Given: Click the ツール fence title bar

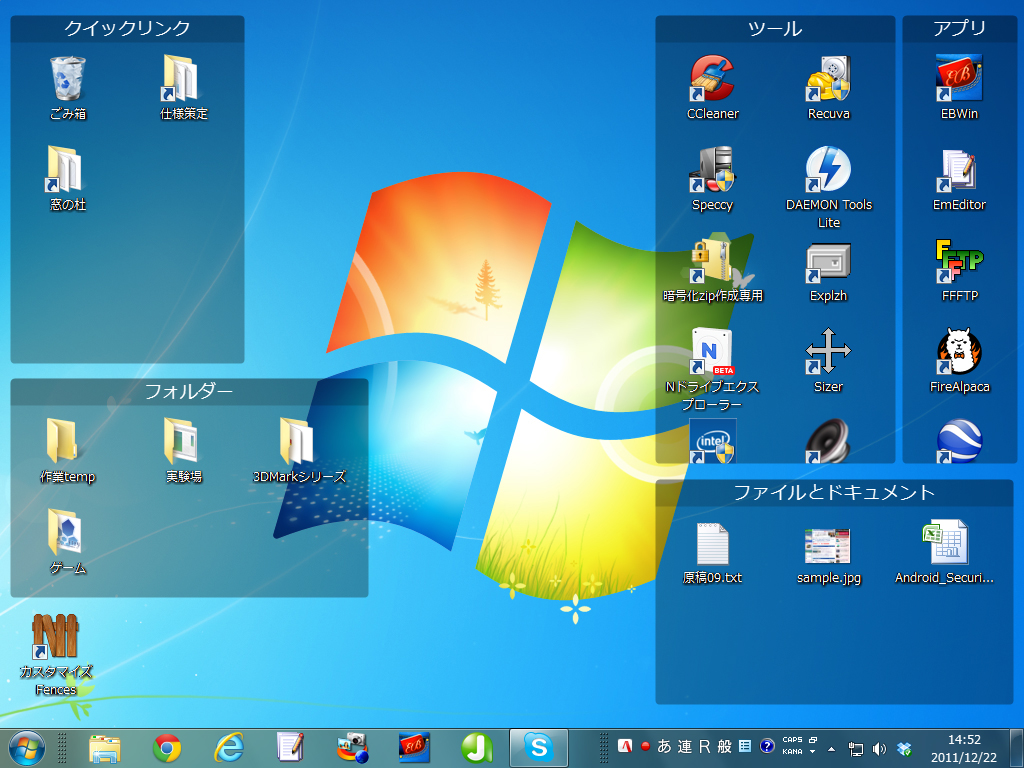Looking at the screenshot, I should coord(775,29).
